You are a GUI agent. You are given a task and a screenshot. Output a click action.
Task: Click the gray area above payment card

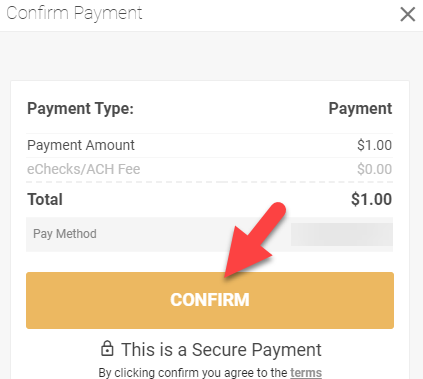coord(211,56)
